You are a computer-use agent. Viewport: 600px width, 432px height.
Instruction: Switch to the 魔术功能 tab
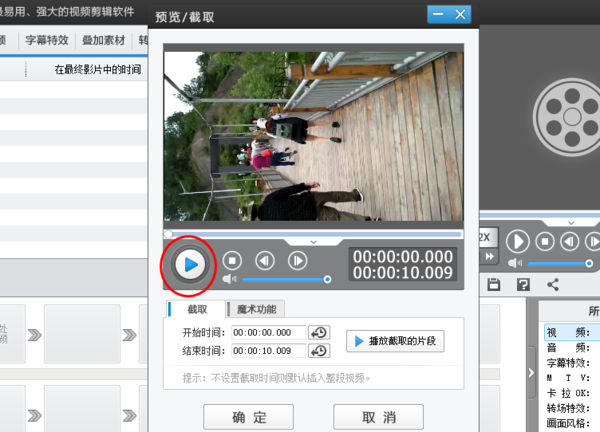257,309
